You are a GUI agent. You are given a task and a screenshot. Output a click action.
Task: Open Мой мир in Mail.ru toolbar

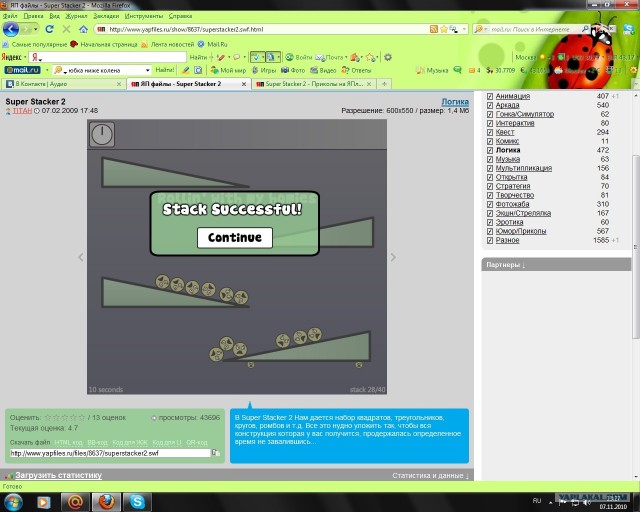228,70
